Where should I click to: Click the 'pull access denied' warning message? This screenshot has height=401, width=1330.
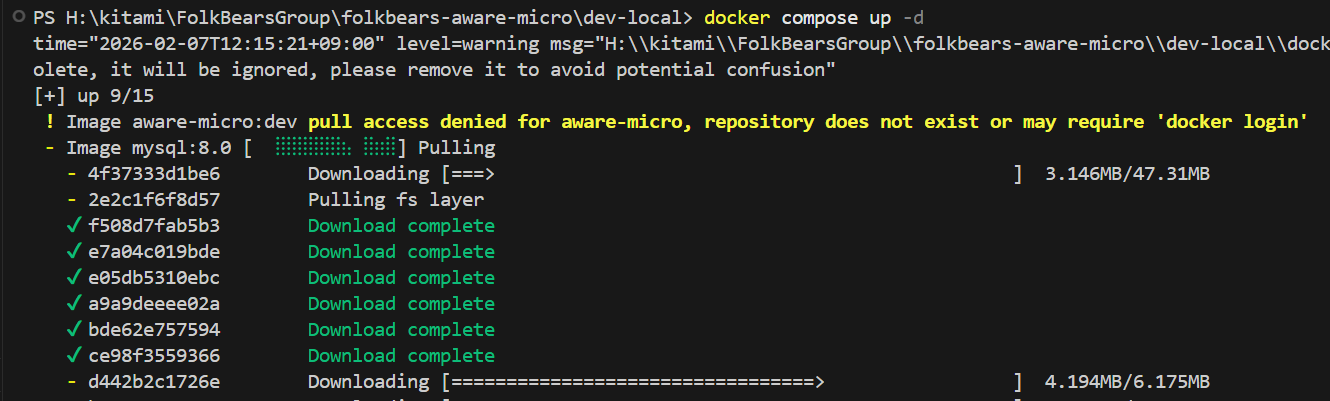tap(808, 122)
